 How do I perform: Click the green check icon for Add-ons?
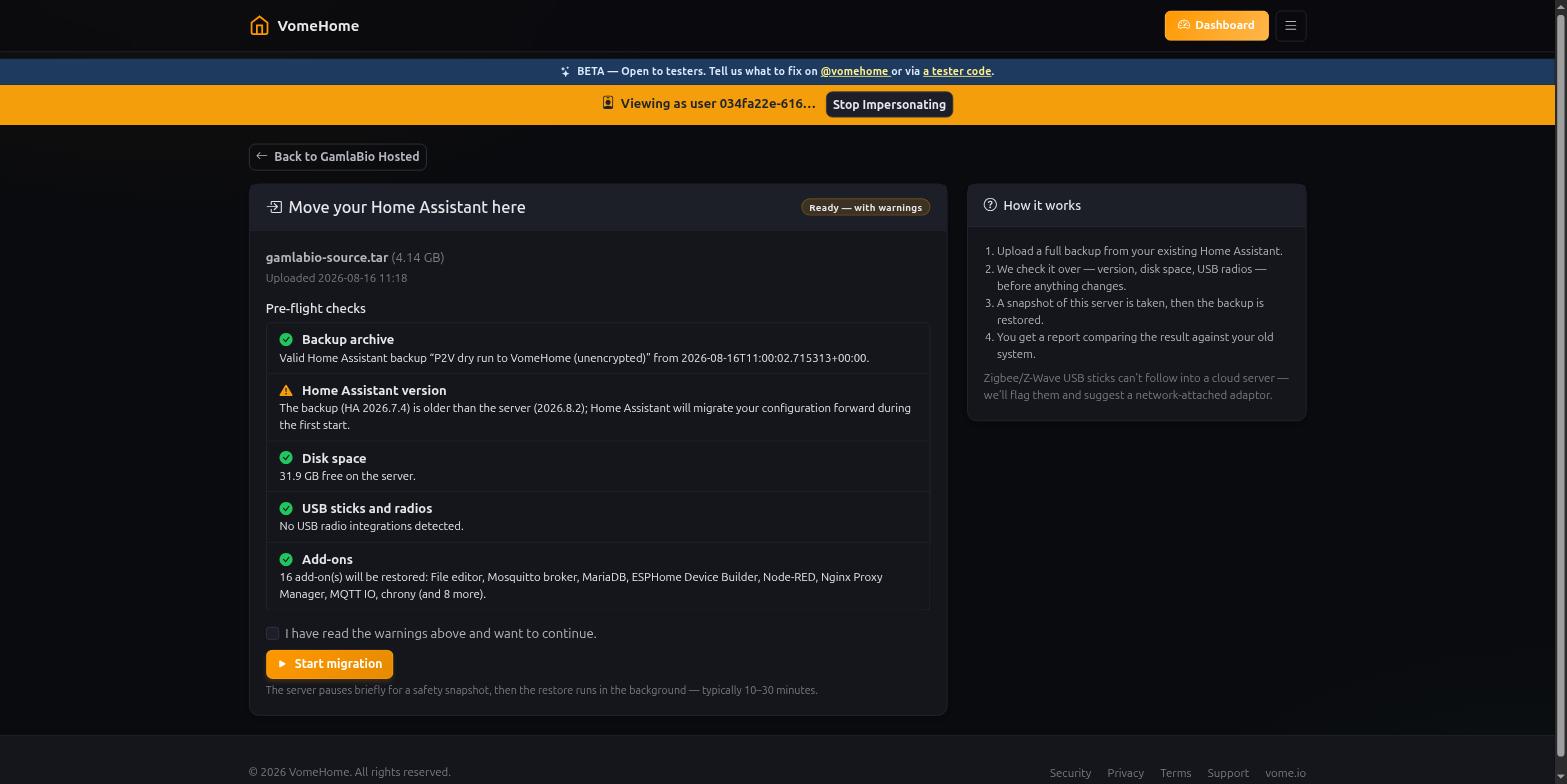[286, 560]
